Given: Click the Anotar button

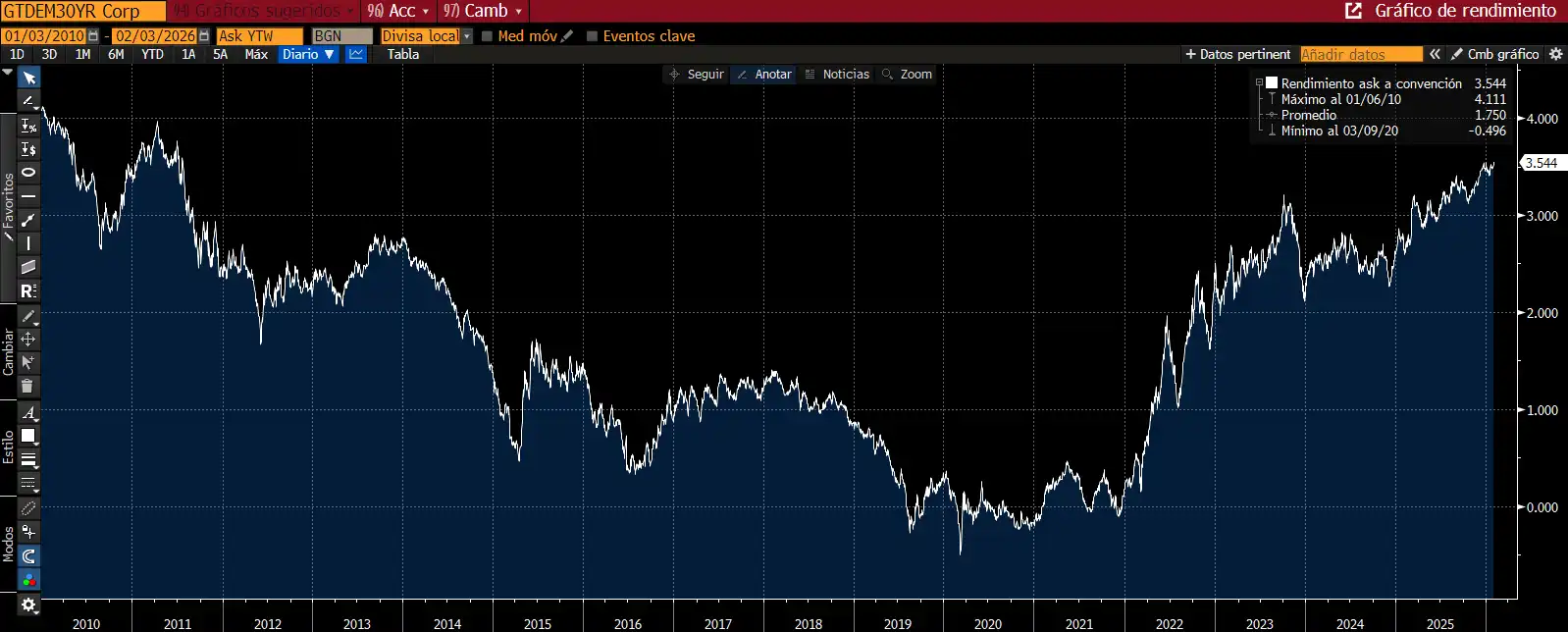Looking at the screenshot, I should [x=763, y=75].
